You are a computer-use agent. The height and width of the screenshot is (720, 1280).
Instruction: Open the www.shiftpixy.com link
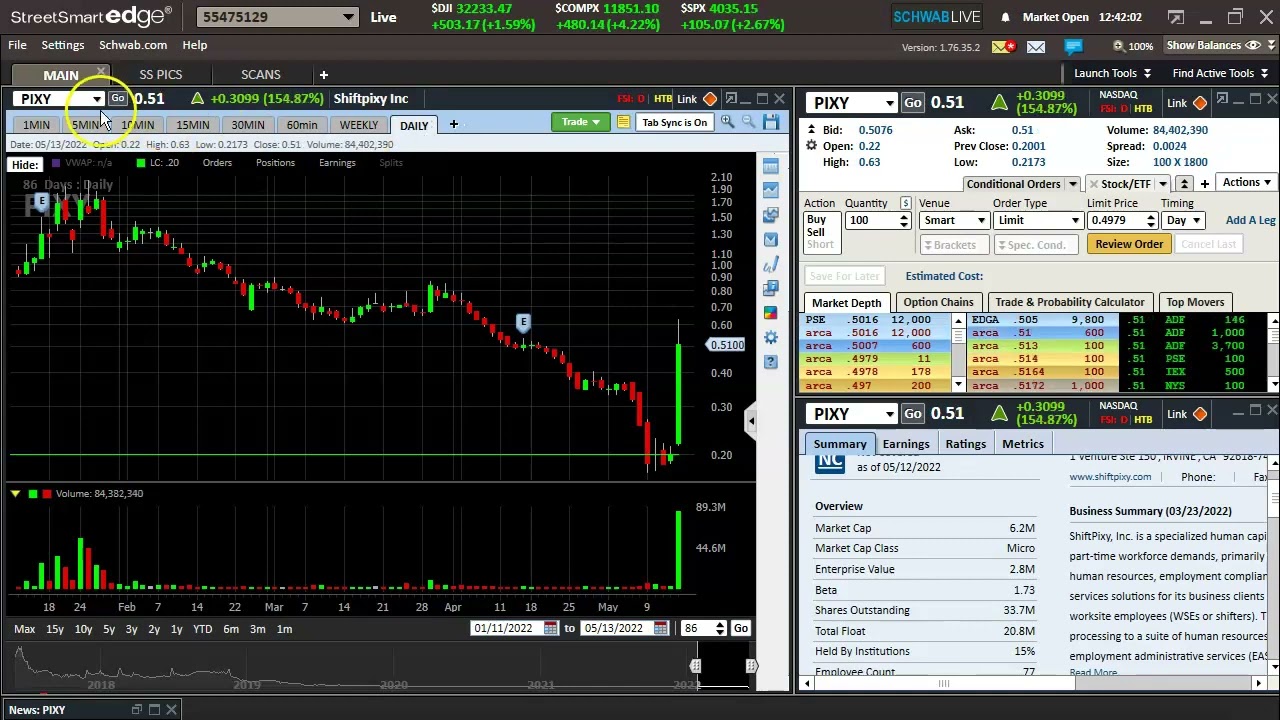pyautogui.click(x=1110, y=477)
